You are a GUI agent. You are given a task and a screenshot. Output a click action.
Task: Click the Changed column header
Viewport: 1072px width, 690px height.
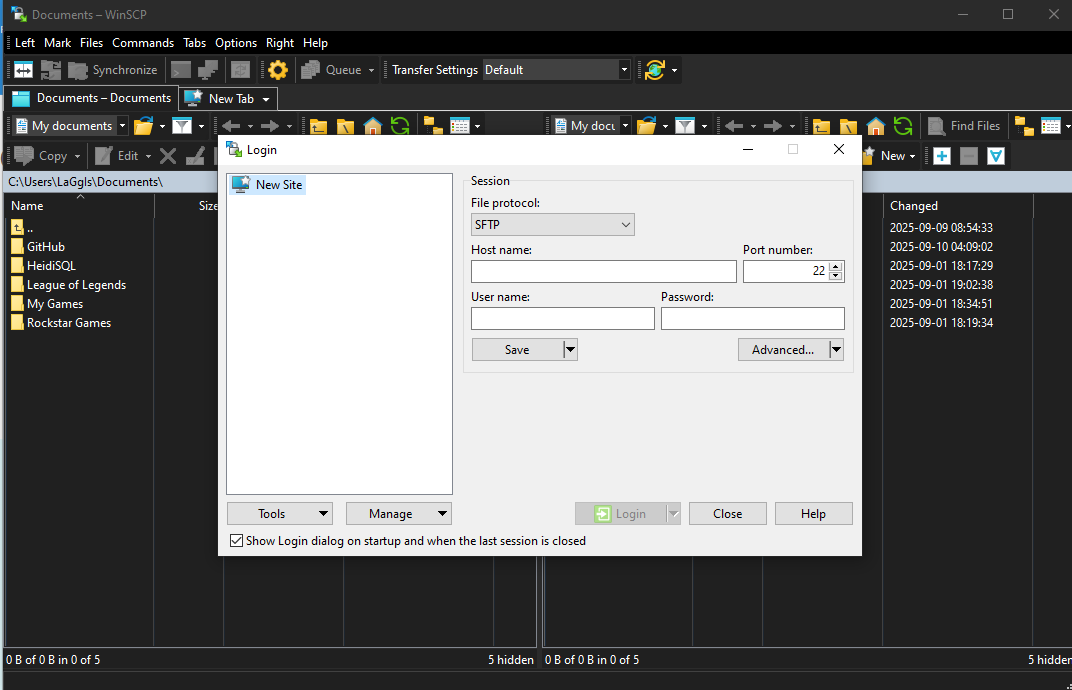pyautogui.click(x=958, y=206)
